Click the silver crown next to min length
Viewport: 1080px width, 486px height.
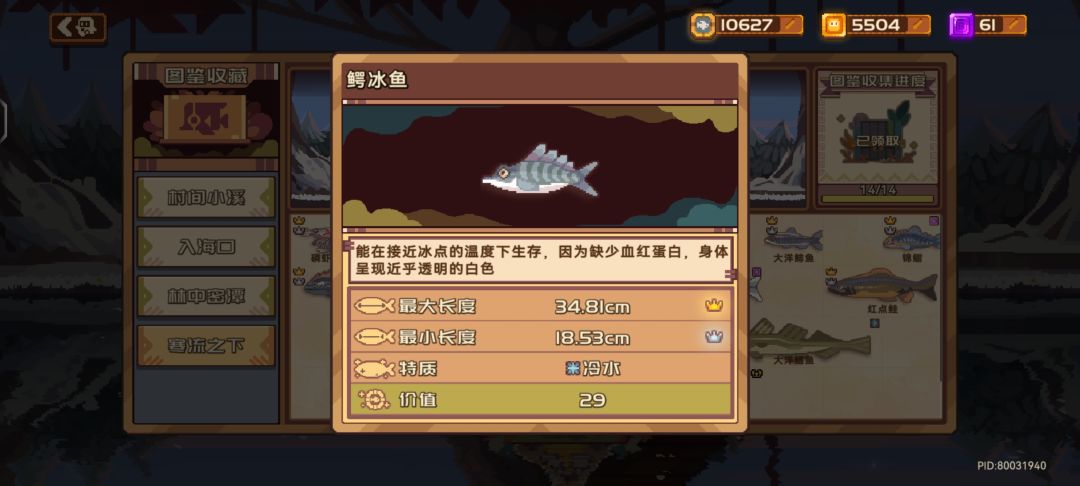[714, 337]
